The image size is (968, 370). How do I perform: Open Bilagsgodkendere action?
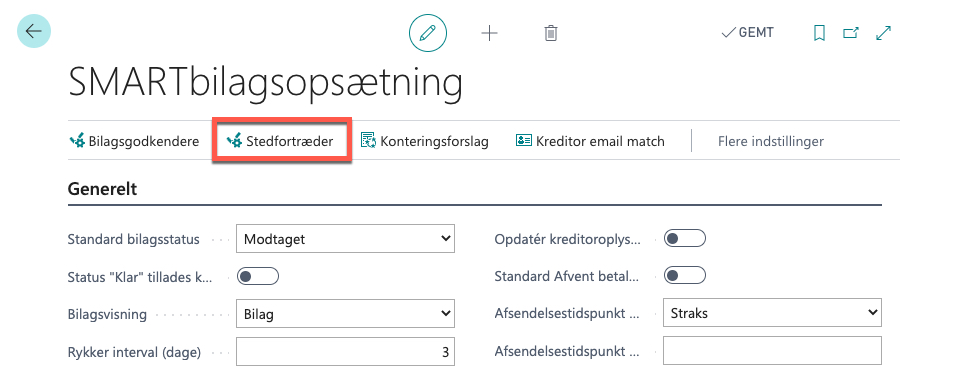click(x=134, y=141)
